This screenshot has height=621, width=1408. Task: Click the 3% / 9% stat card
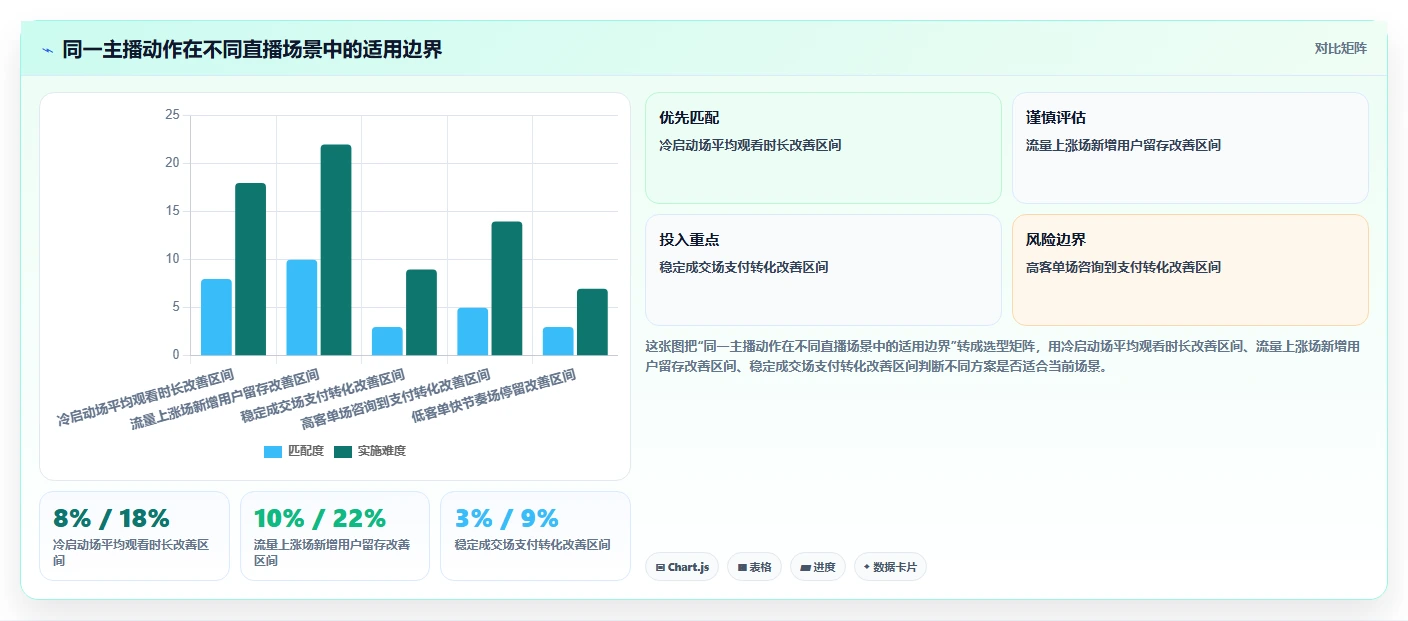535,536
